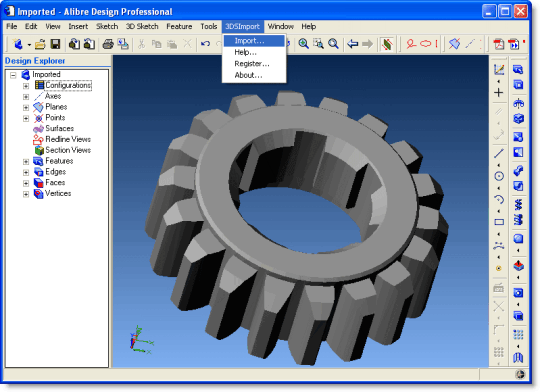Click the Undo arrow icon
This screenshot has height=392, width=540.
(x=206, y=44)
